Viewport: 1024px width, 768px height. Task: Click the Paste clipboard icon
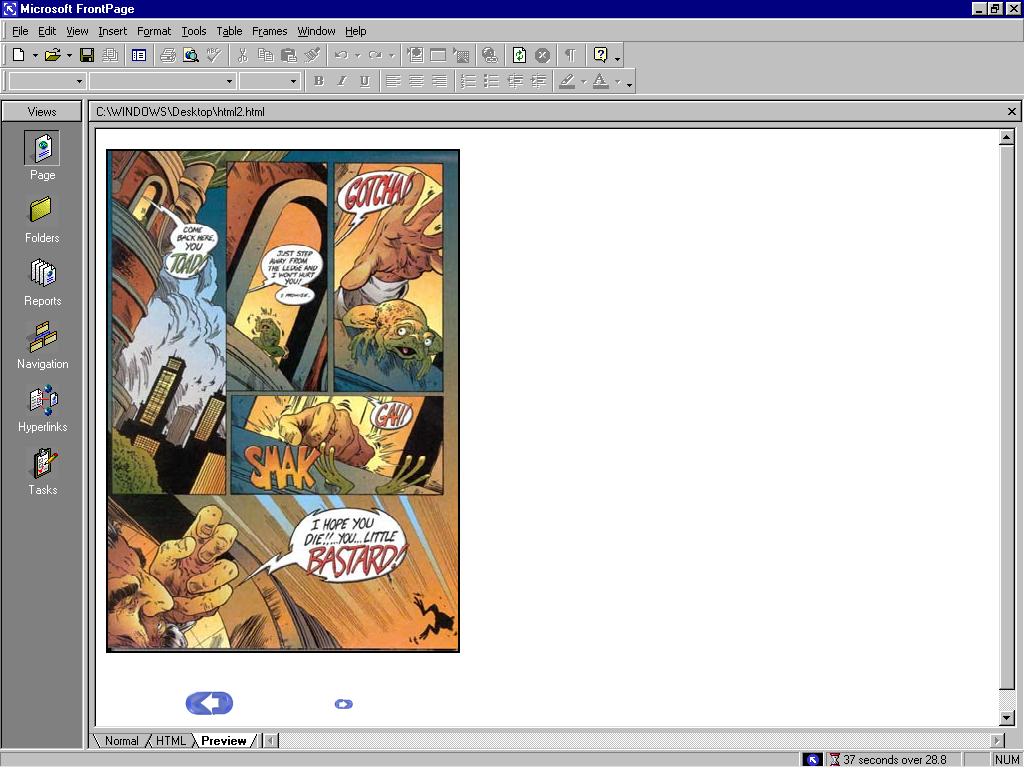pyautogui.click(x=289, y=56)
